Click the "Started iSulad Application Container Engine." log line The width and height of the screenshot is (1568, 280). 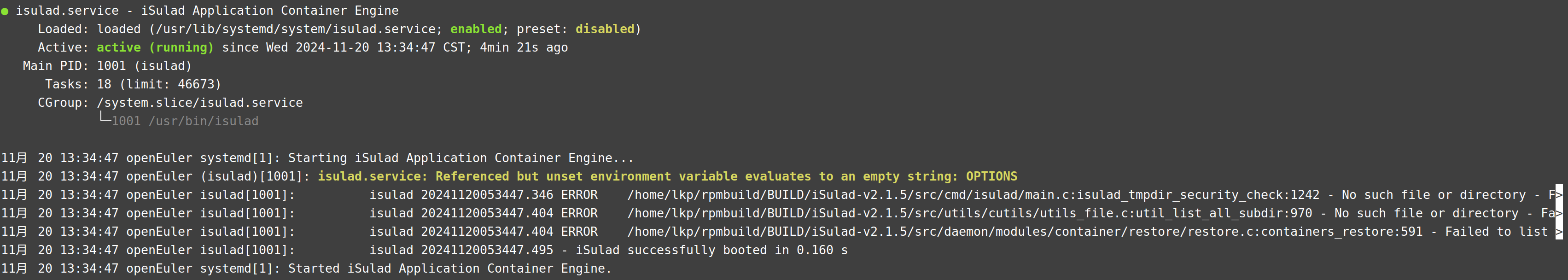(449, 268)
